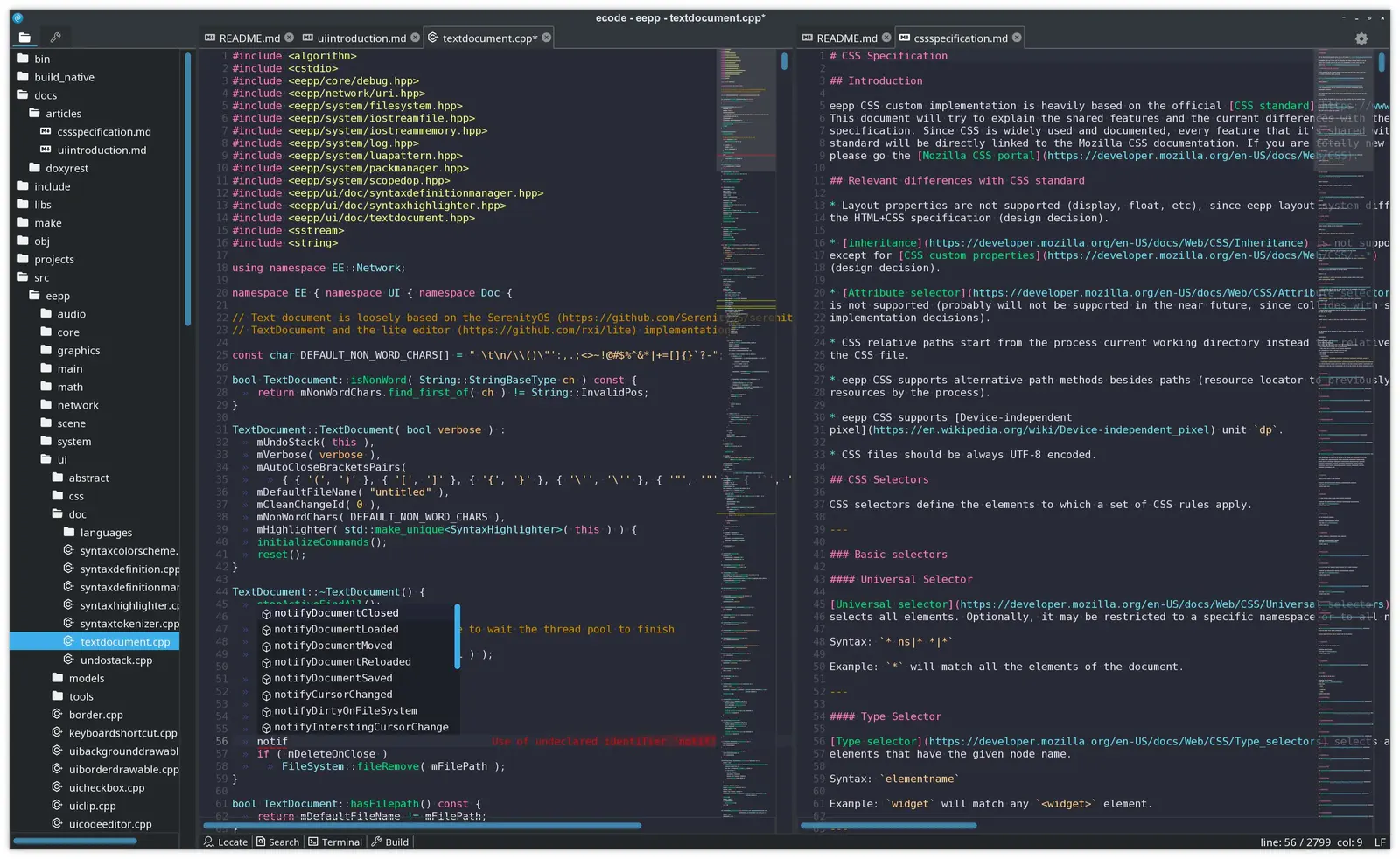Open the wrench build settings tab
The image size is (1400, 859).
(55, 38)
